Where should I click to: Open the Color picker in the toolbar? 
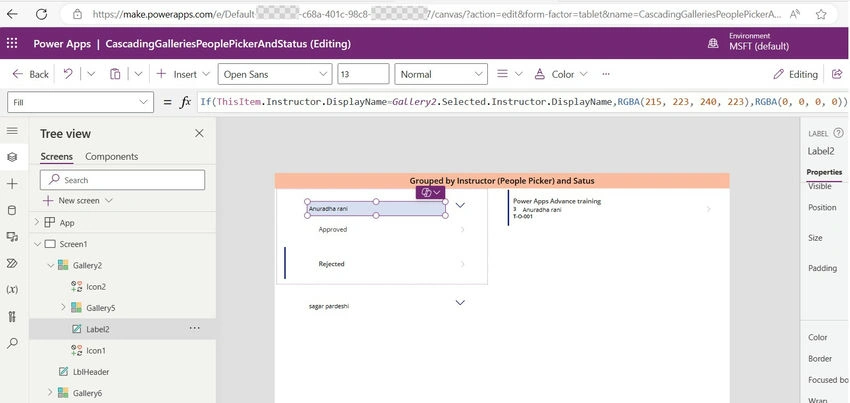point(561,74)
